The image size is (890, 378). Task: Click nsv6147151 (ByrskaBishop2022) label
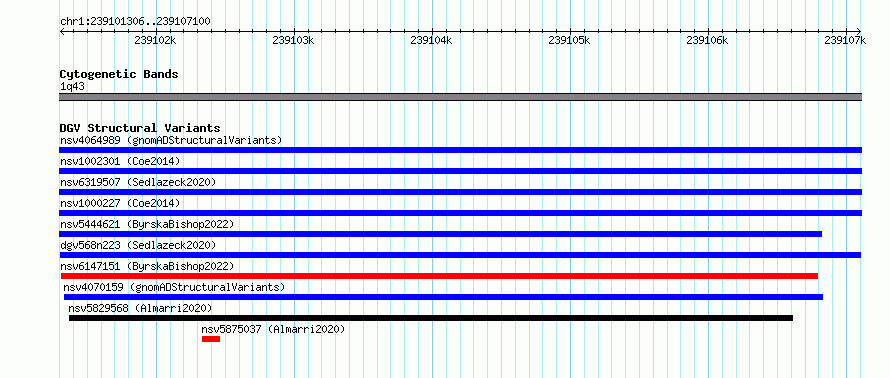tap(147, 266)
